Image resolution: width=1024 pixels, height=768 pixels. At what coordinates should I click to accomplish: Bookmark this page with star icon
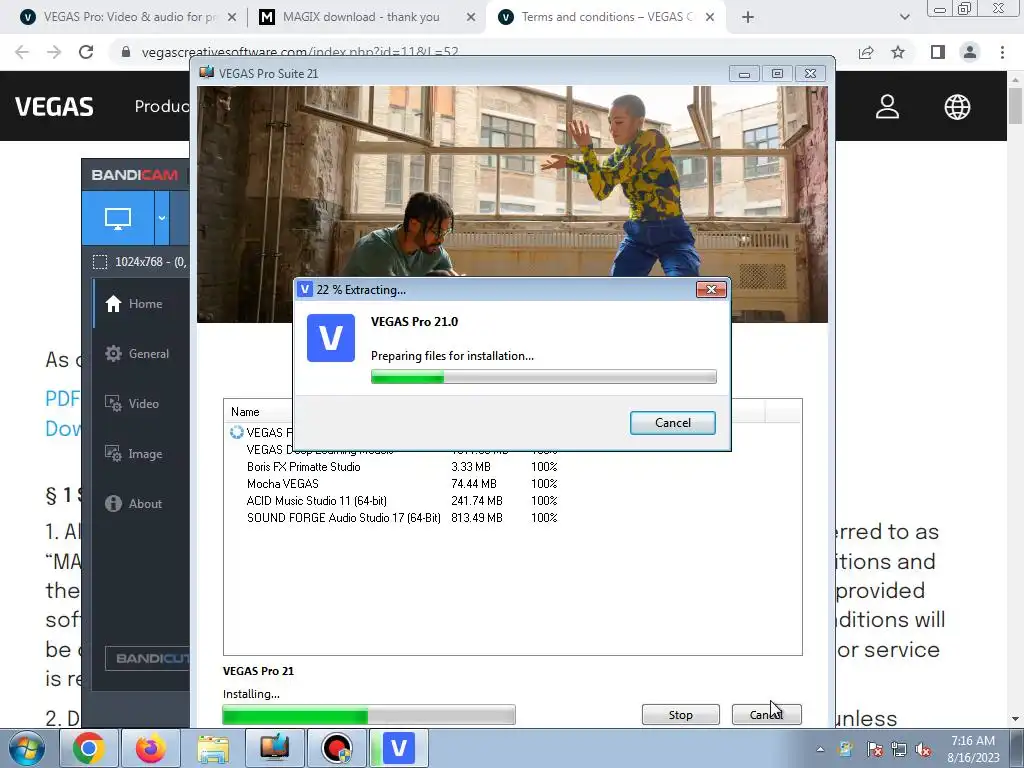coord(898,52)
